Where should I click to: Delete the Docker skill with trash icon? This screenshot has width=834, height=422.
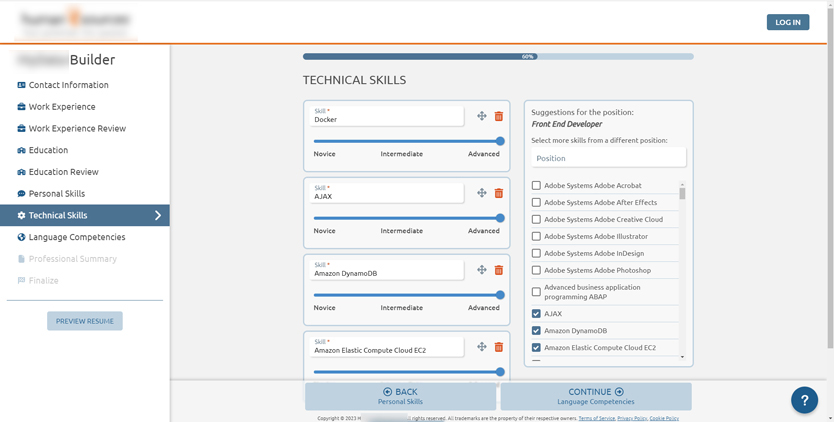pos(499,116)
